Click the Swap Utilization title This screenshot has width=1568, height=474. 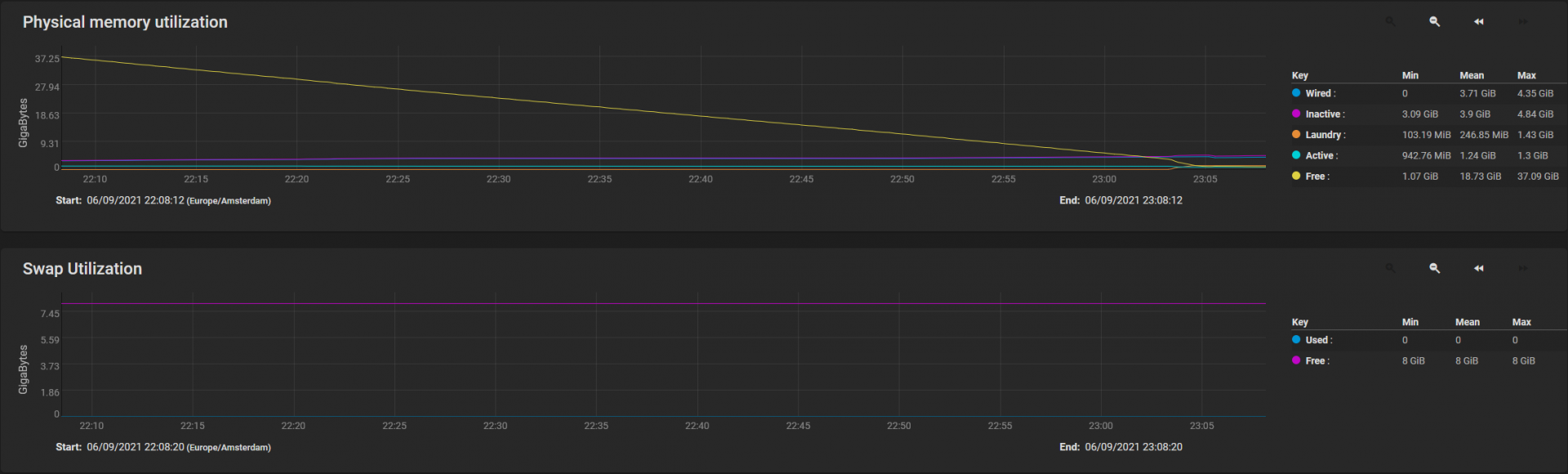tap(82, 269)
